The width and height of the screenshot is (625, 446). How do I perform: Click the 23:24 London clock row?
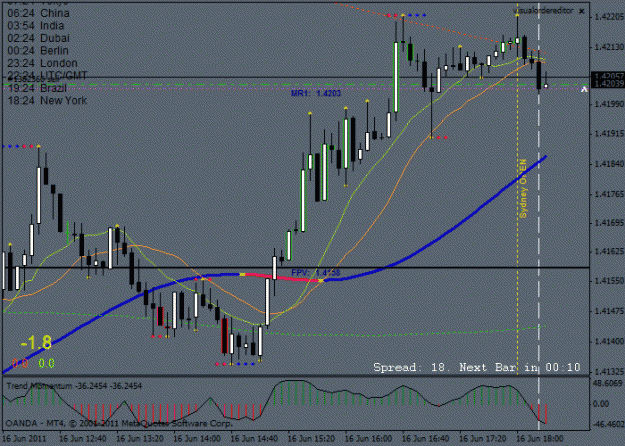pos(42,63)
